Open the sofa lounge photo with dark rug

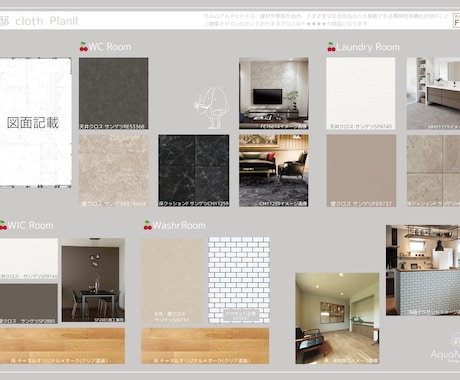(274, 171)
